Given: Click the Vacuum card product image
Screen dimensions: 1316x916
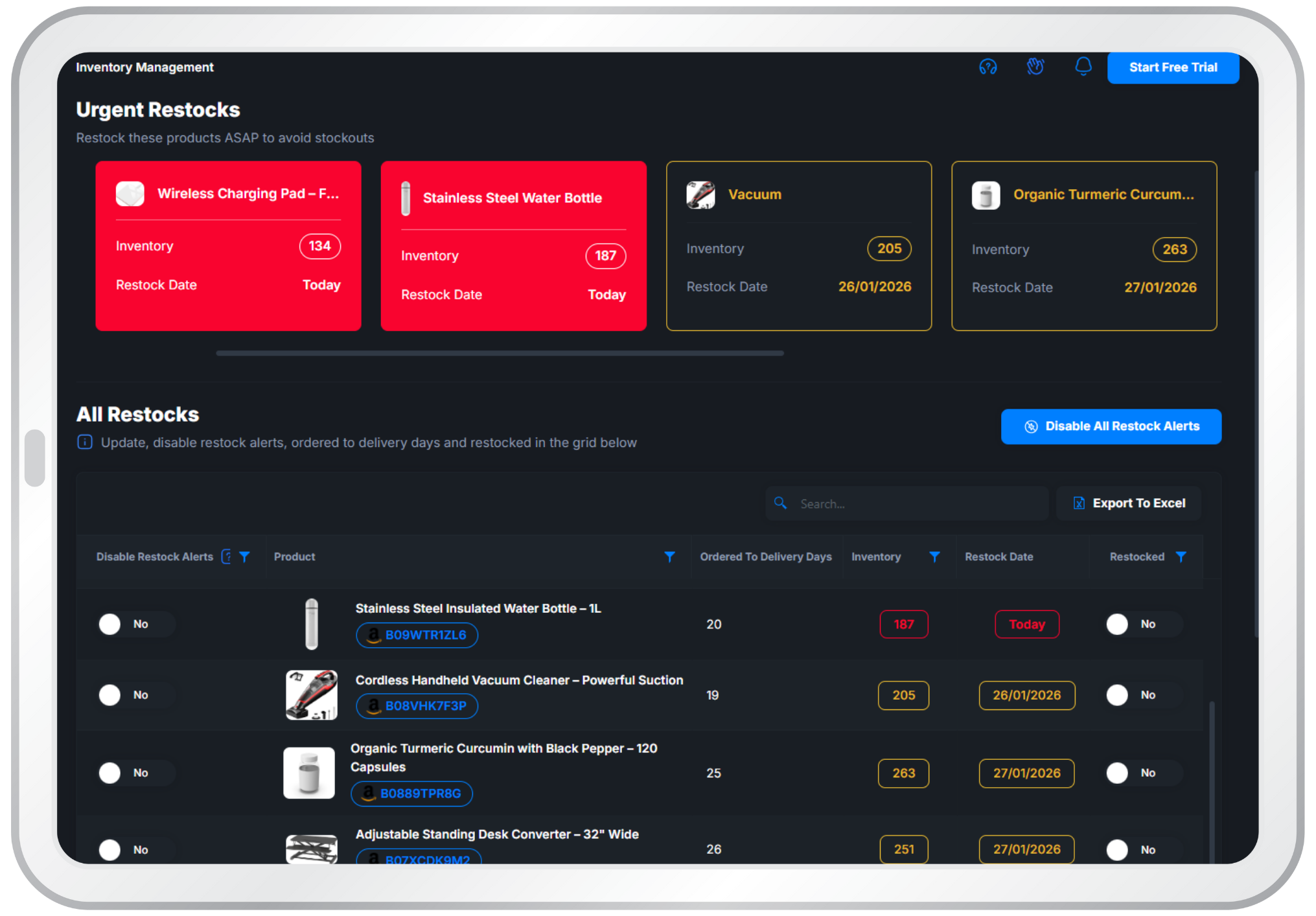Looking at the screenshot, I should [700, 195].
